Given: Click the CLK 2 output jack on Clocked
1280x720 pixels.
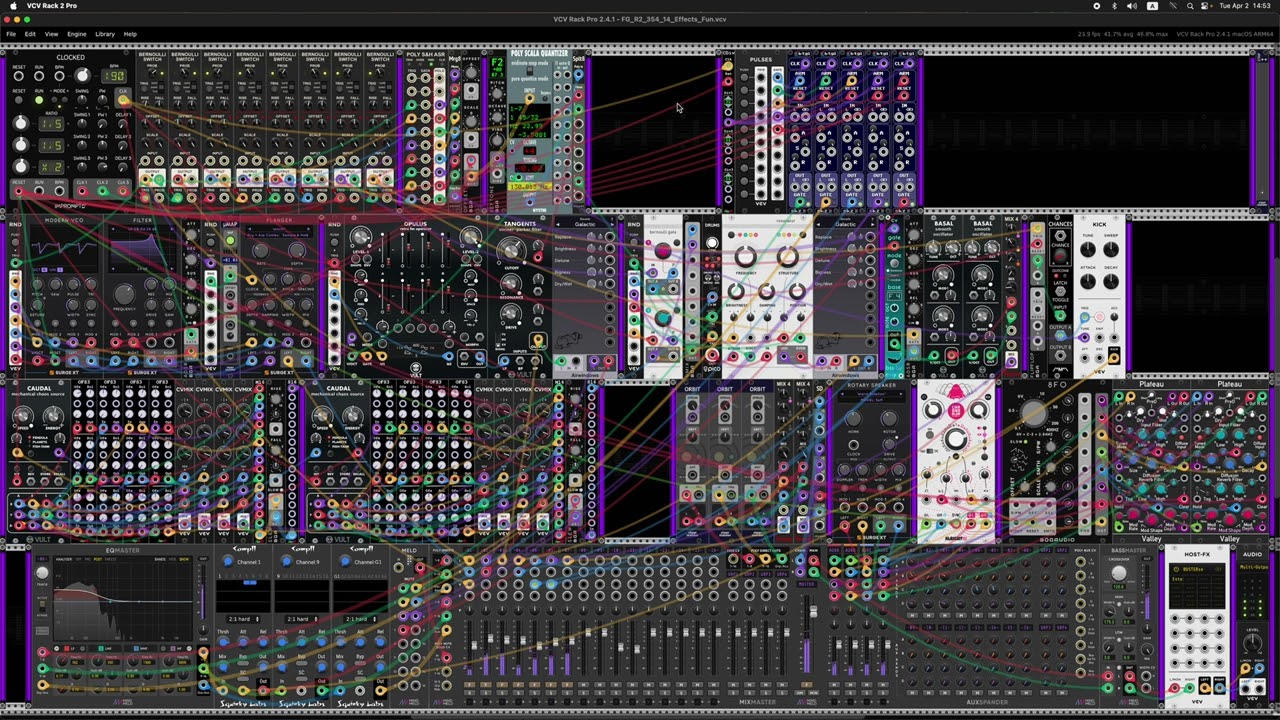Looking at the screenshot, I should [x=102, y=191].
